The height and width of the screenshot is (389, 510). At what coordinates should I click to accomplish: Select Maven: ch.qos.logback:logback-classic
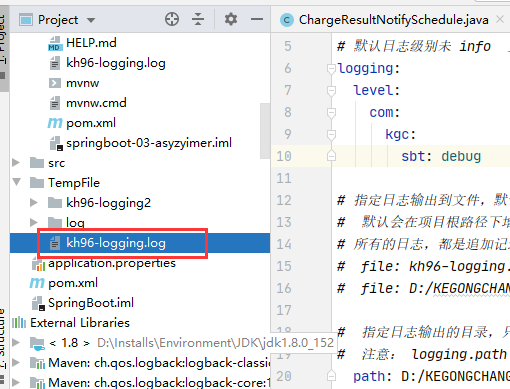pos(159,363)
